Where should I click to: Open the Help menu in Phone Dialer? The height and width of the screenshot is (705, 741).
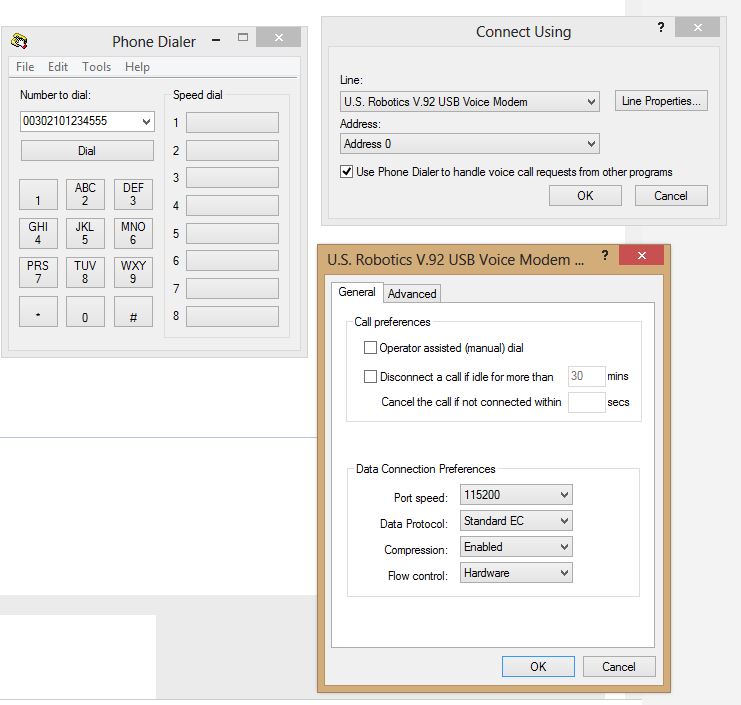(138, 67)
